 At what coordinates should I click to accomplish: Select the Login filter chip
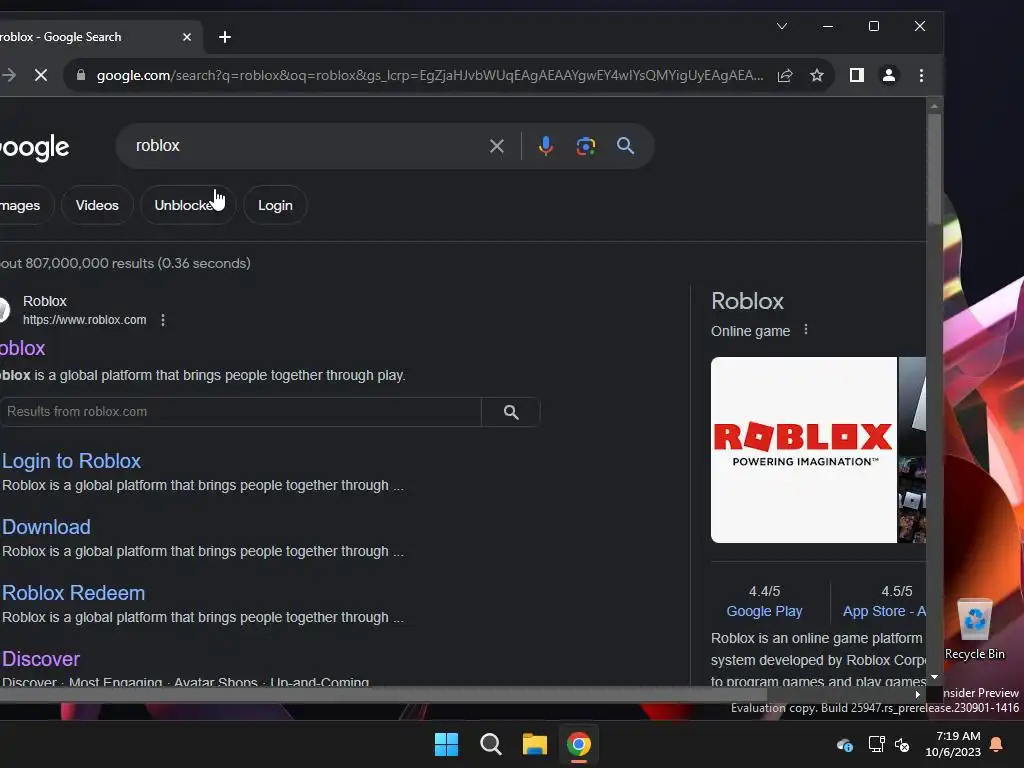click(x=275, y=205)
